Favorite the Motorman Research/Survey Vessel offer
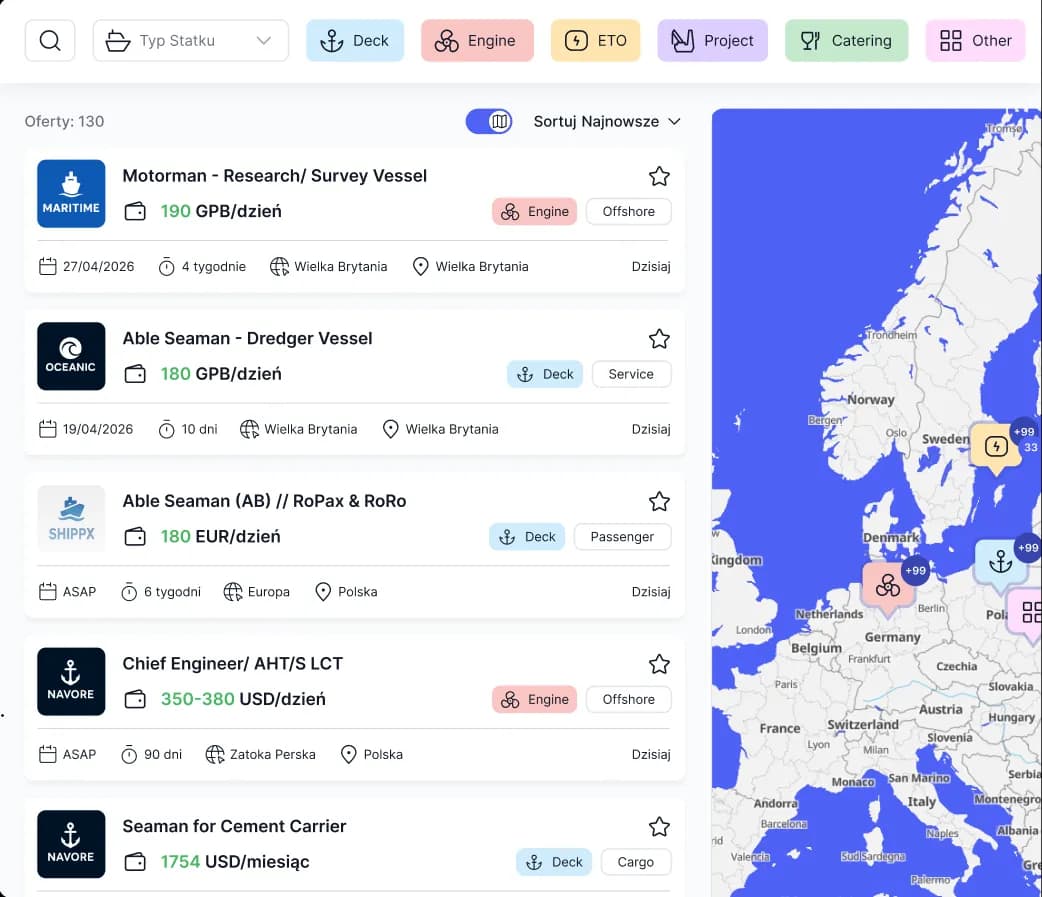1042x897 pixels. (x=659, y=176)
